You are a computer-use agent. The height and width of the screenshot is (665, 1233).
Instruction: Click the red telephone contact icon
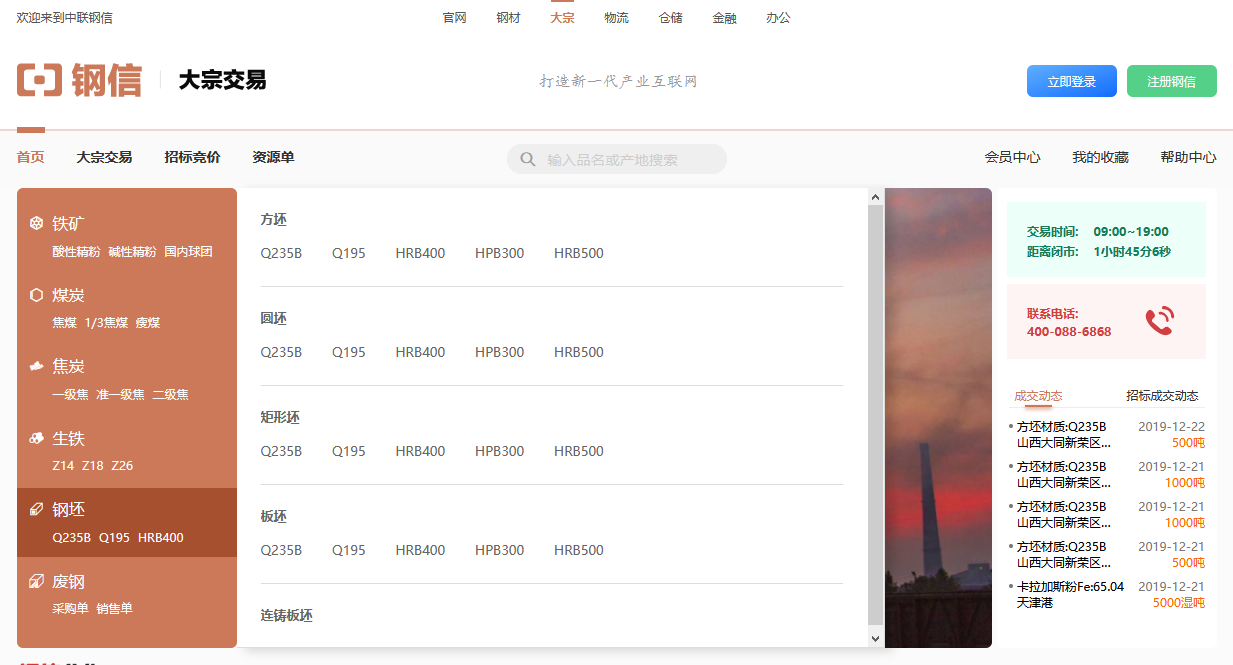coord(1159,321)
